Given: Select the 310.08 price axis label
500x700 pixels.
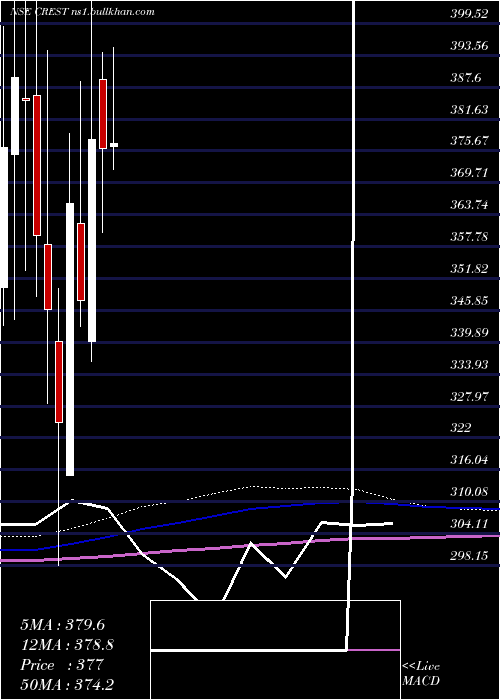Looking at the screenshot, I should click(469, 492).
